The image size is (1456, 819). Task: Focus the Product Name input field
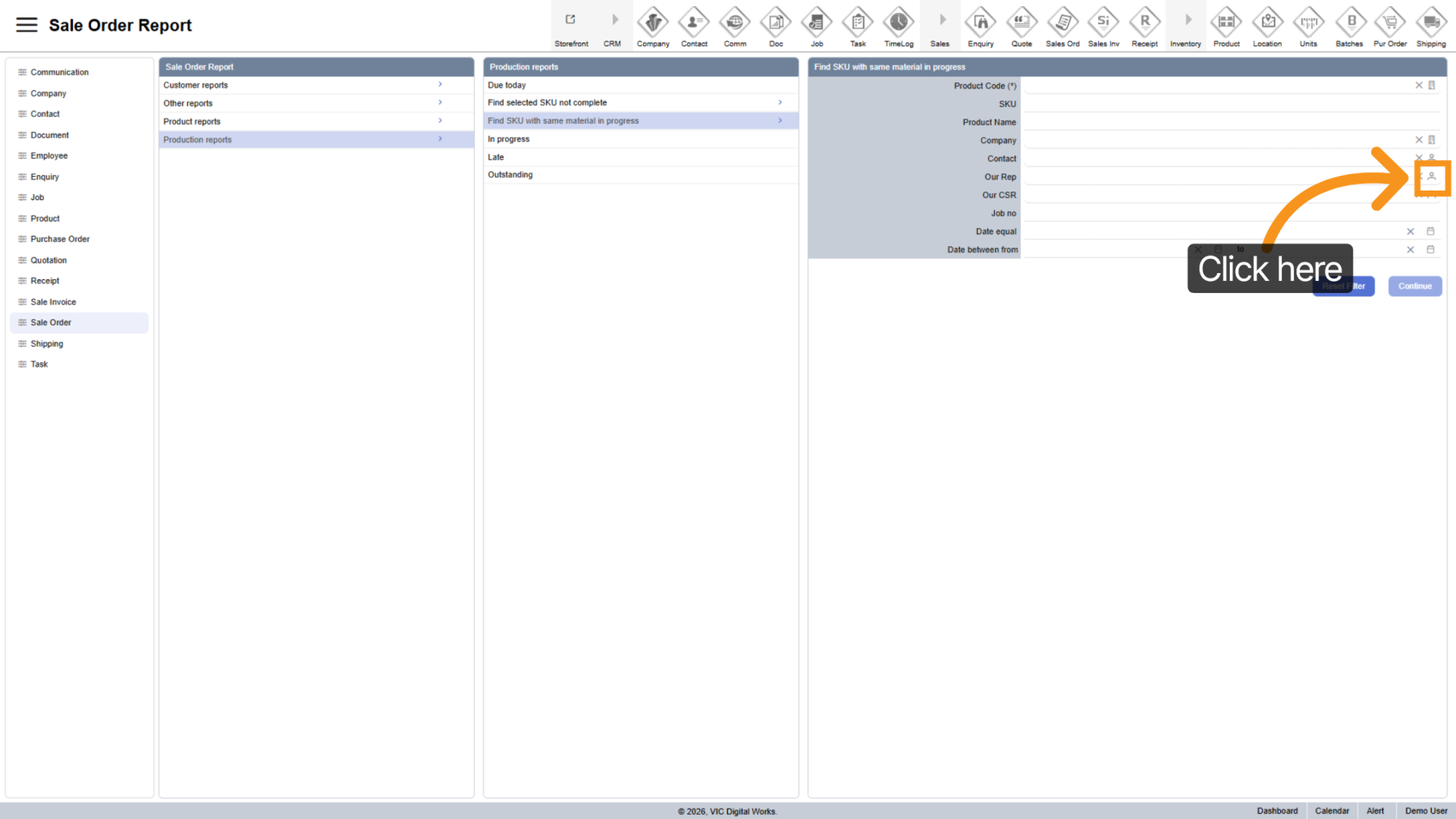click(x=1232, y=122)
